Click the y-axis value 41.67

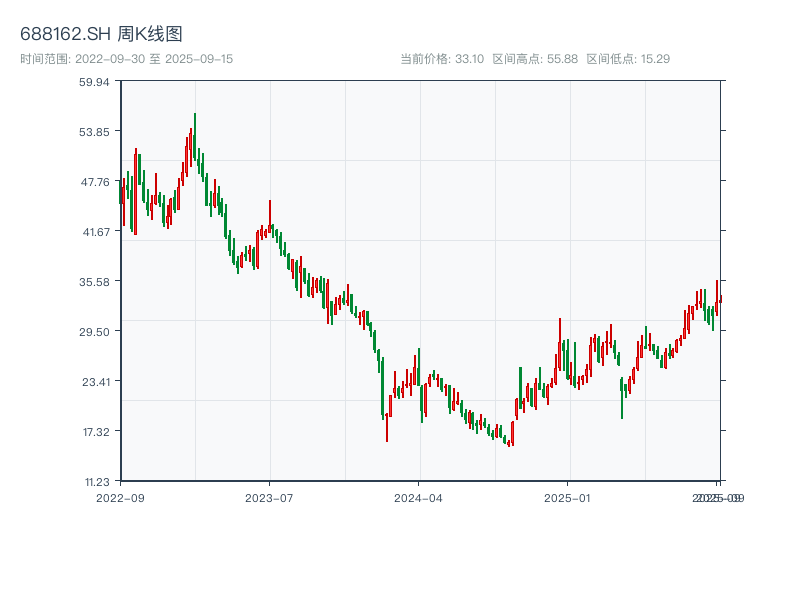click(96, 232)
